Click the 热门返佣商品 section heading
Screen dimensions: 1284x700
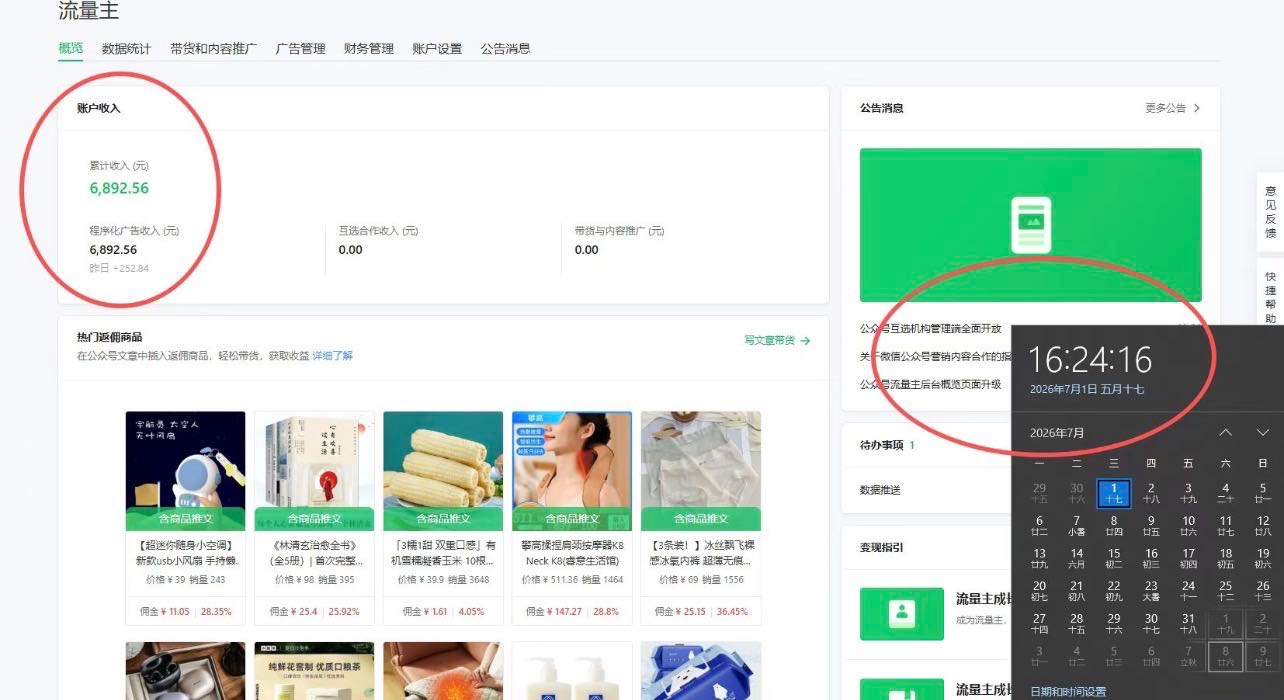tap(109, 337)
